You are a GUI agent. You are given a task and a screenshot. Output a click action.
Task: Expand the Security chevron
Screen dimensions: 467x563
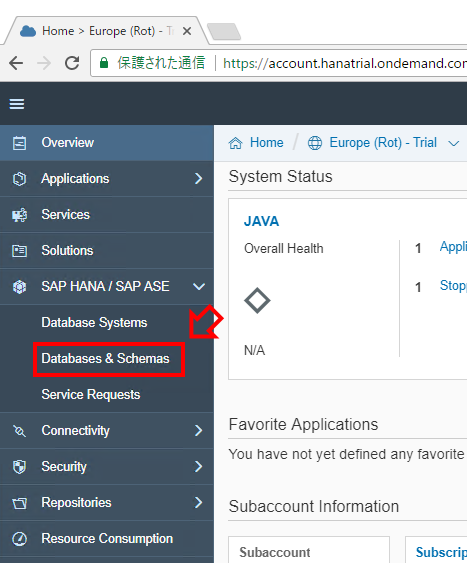[199, 466]
